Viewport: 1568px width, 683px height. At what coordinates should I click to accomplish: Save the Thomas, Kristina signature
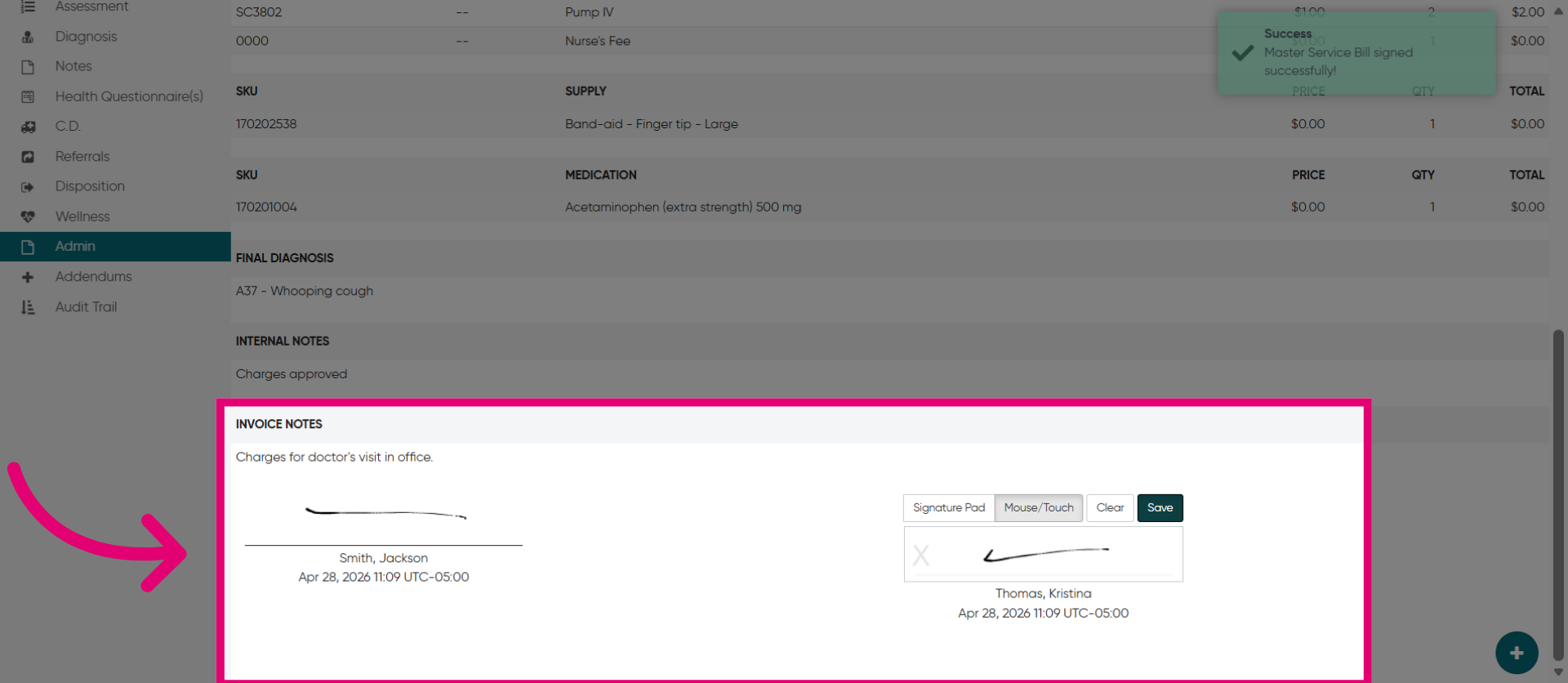pos(1160,508)
